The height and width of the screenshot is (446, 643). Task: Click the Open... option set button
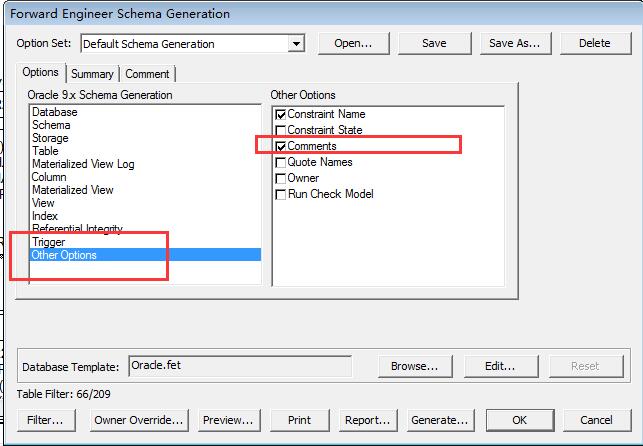point(353,43)
